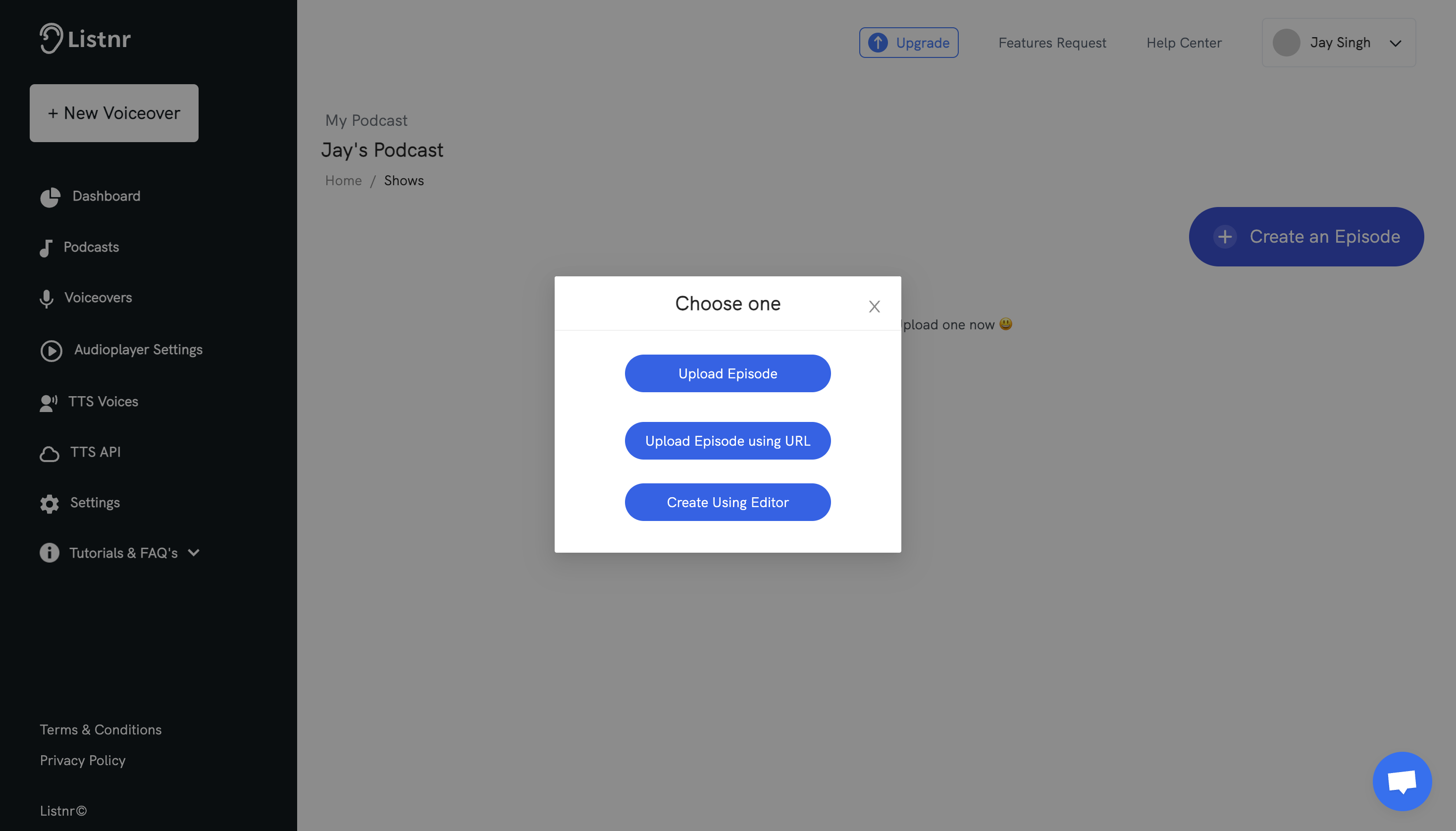
Task: Click the New Voiceover button
Action: 113,112
